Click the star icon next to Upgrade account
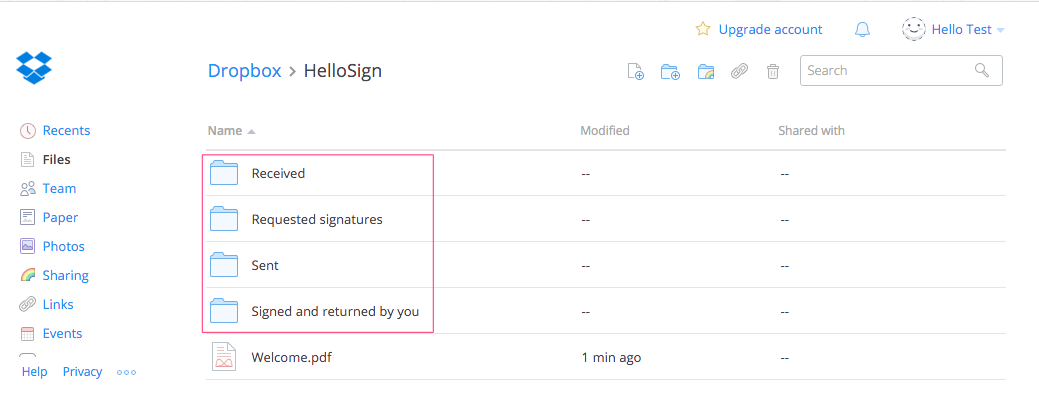This screenshot has width=1039, height=394. 702,29
